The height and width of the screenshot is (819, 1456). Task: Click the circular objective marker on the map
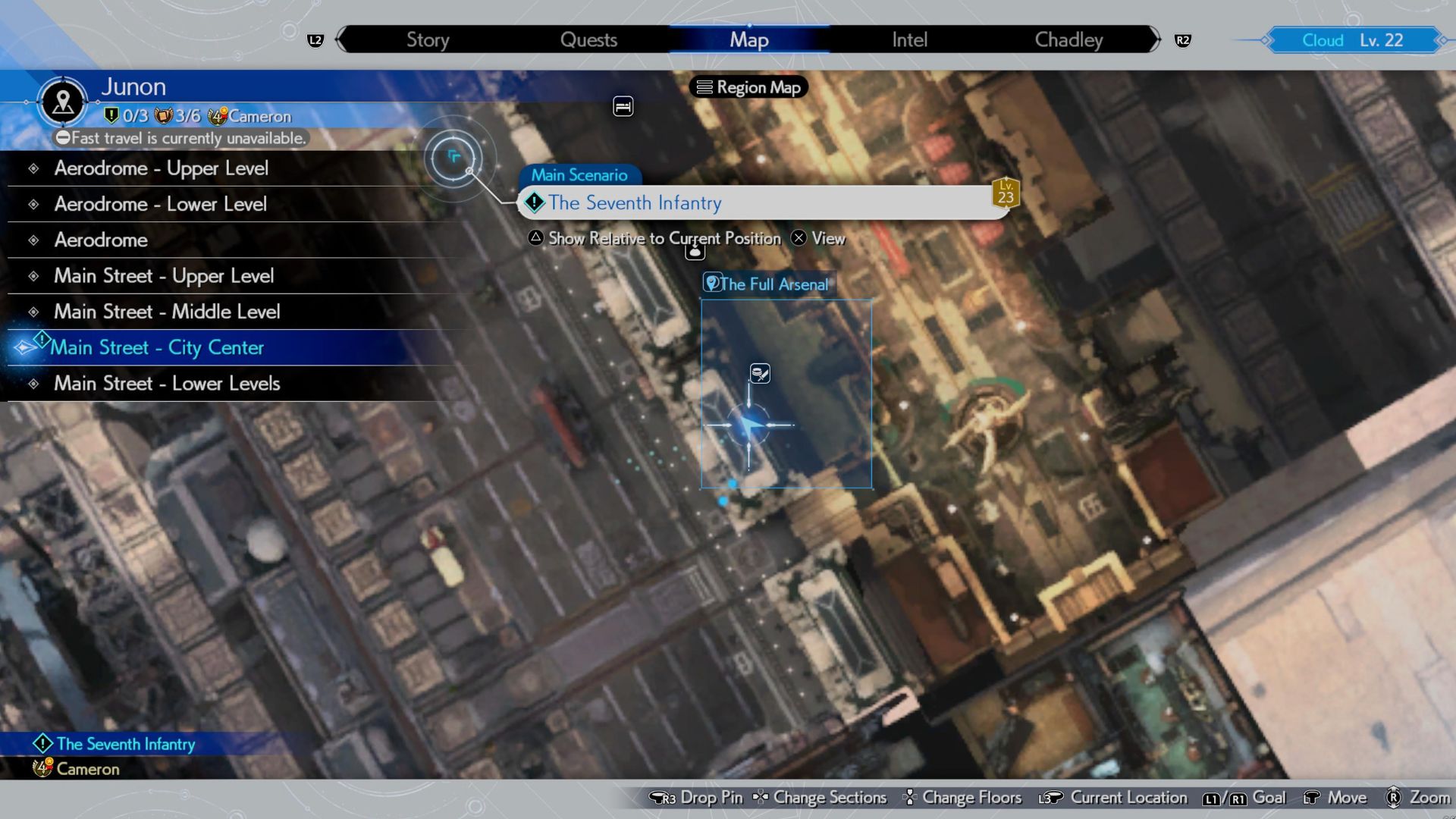click(x=453, y=158)
